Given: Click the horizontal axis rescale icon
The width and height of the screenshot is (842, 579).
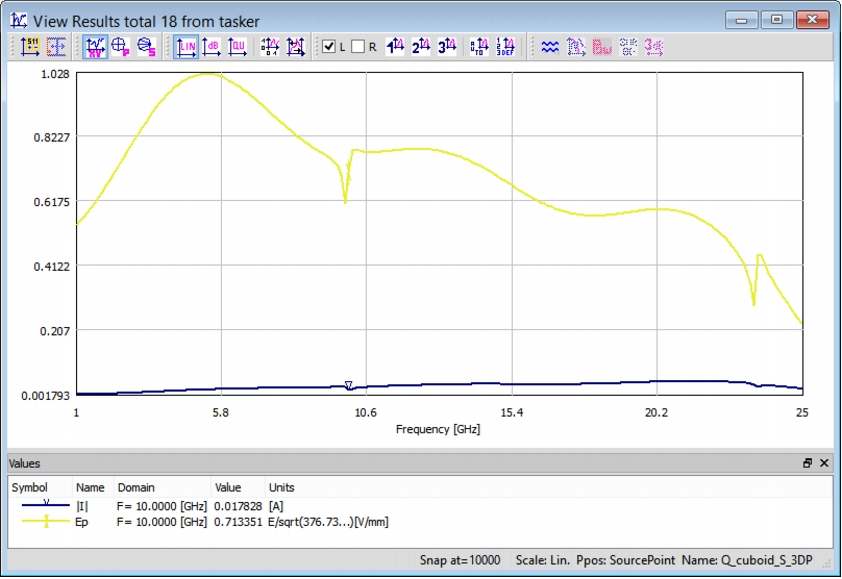Looking at the screenshot, I should [295, 47].
